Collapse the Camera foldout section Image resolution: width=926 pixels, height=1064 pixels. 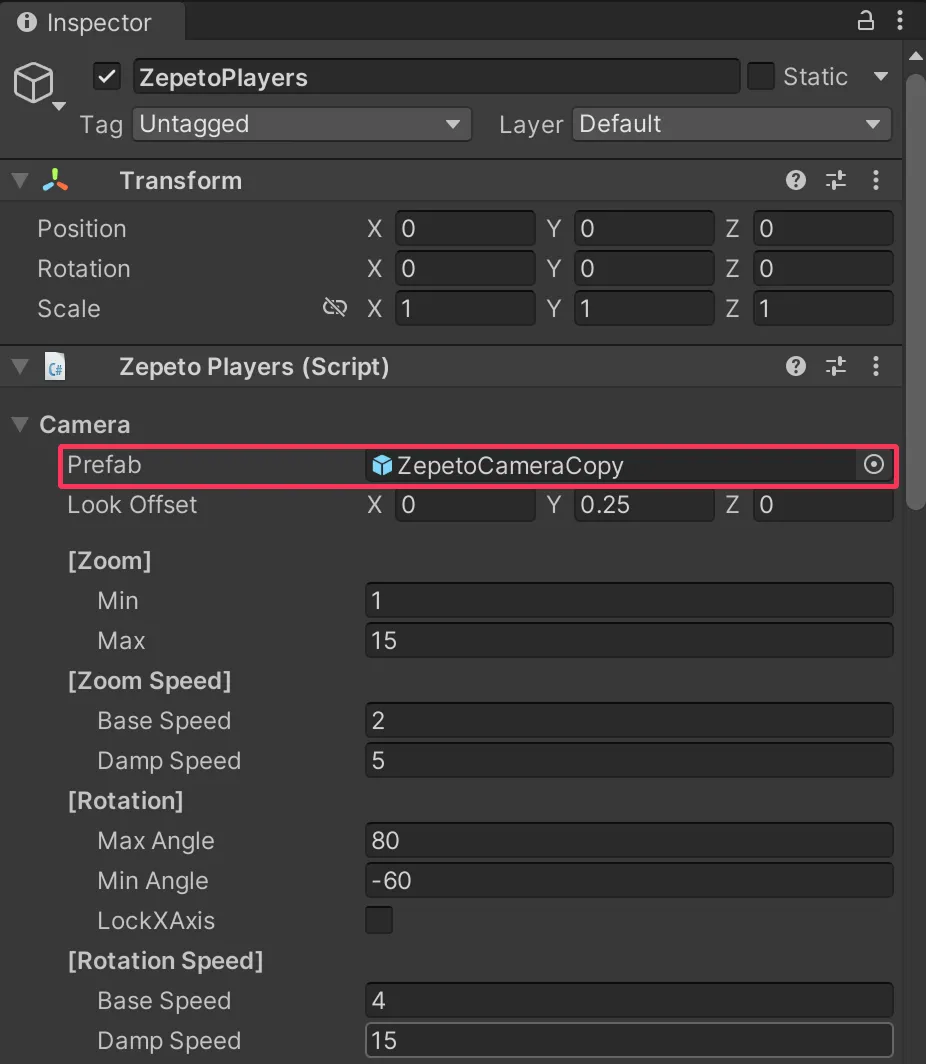[x=20, y=424]
